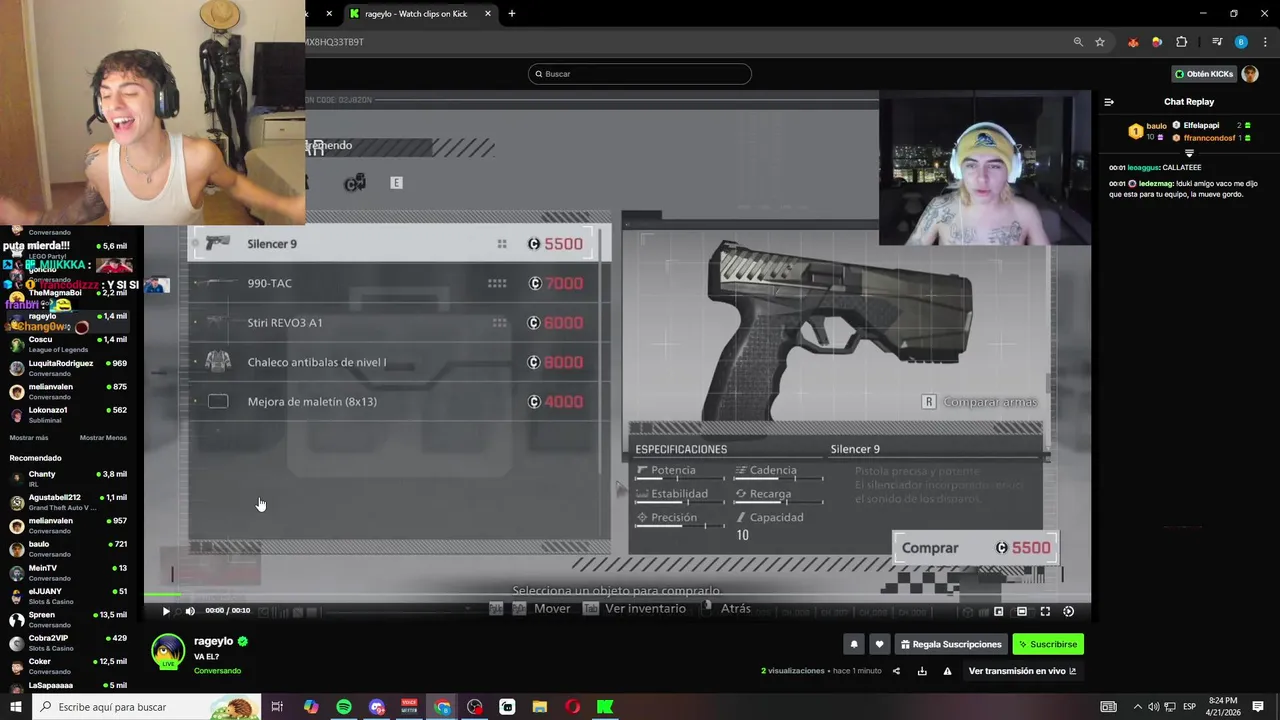Follow rageylo with the heart icon
The width and height of the screenshot is (1280, 720).
(x=879, y=644)
